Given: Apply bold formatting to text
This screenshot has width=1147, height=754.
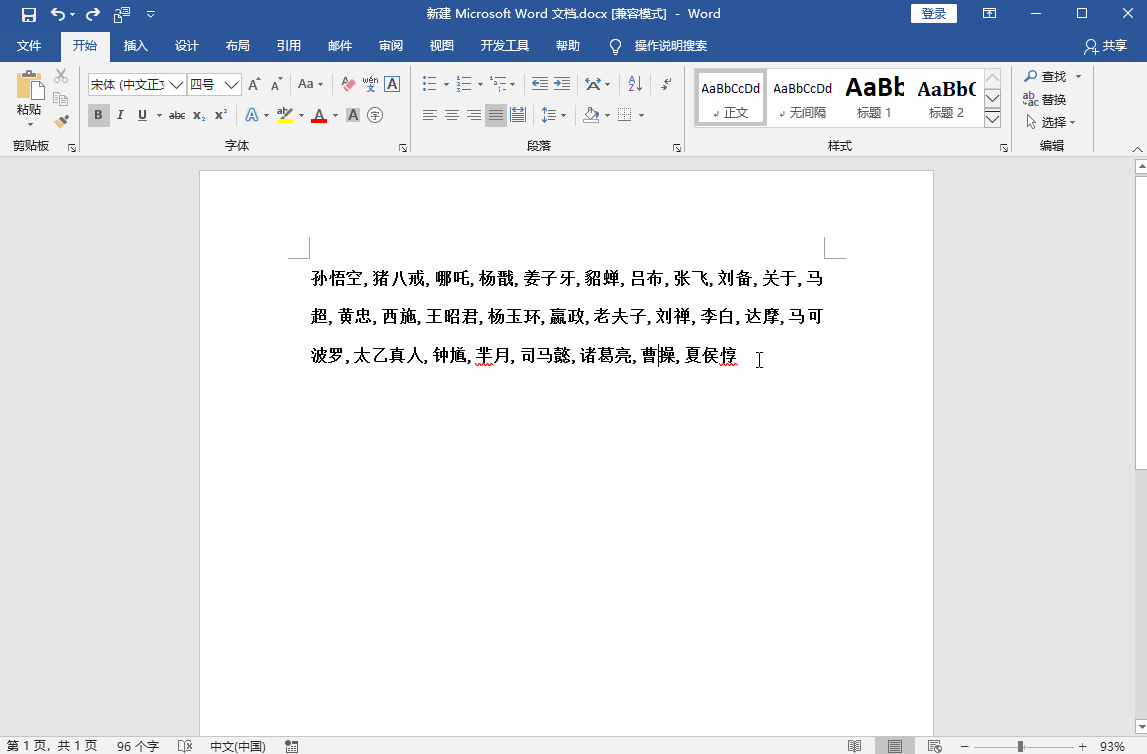Looking at the screenshot, I should (98, 115).
